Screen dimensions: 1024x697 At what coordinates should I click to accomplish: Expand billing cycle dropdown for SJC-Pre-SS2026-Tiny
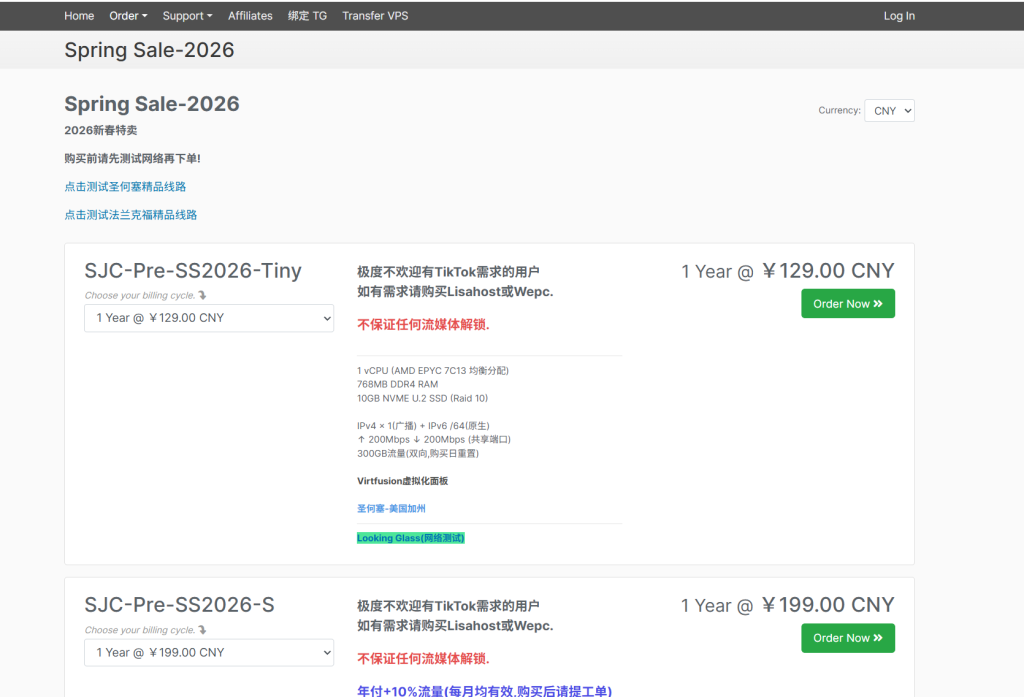click(209, 318)
